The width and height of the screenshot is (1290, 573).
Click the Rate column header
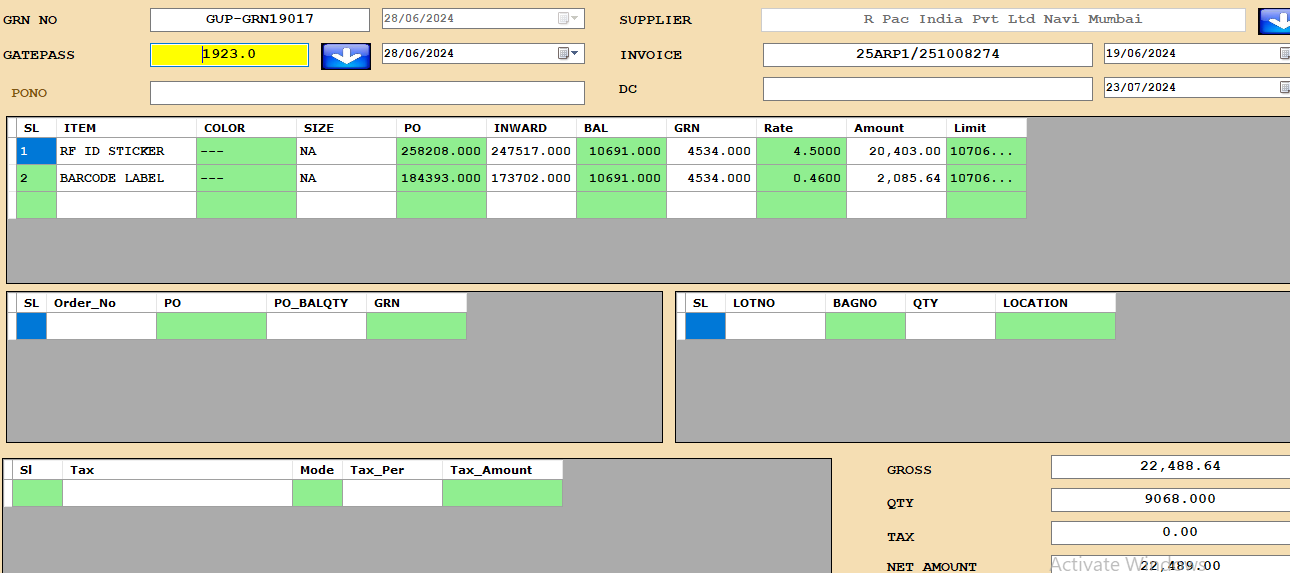pyautogui.click(x=800, y=128)
